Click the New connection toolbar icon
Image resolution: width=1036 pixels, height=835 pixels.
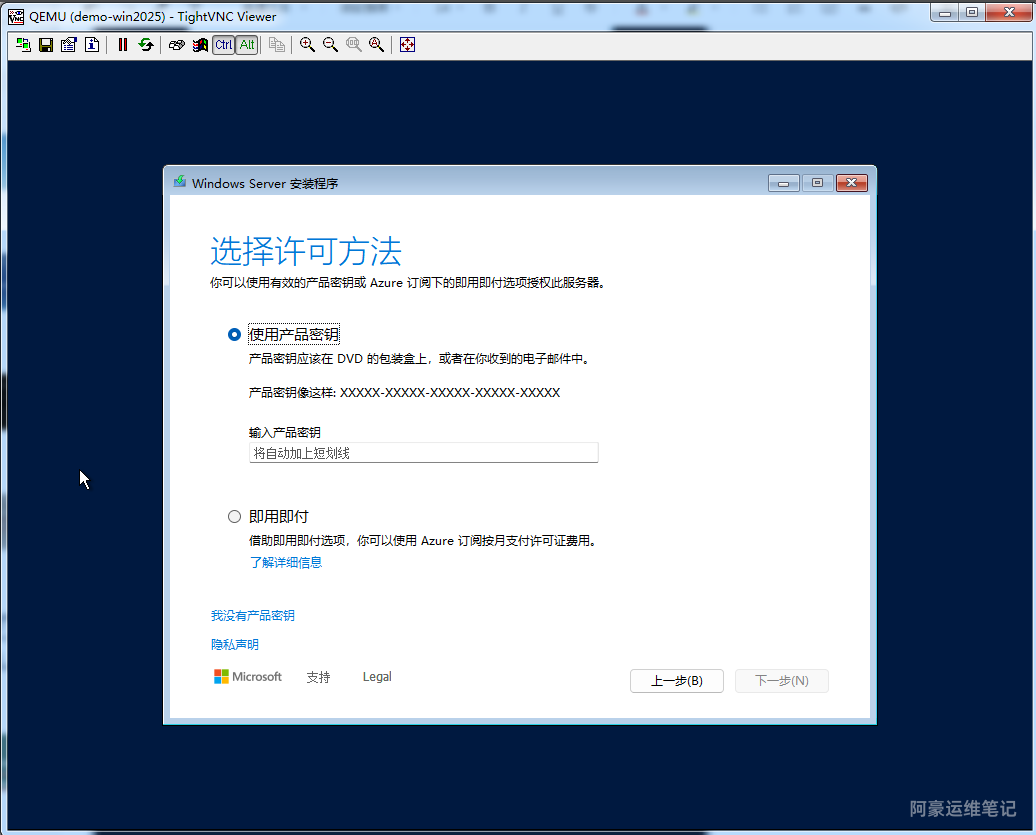tap(23, 45)
